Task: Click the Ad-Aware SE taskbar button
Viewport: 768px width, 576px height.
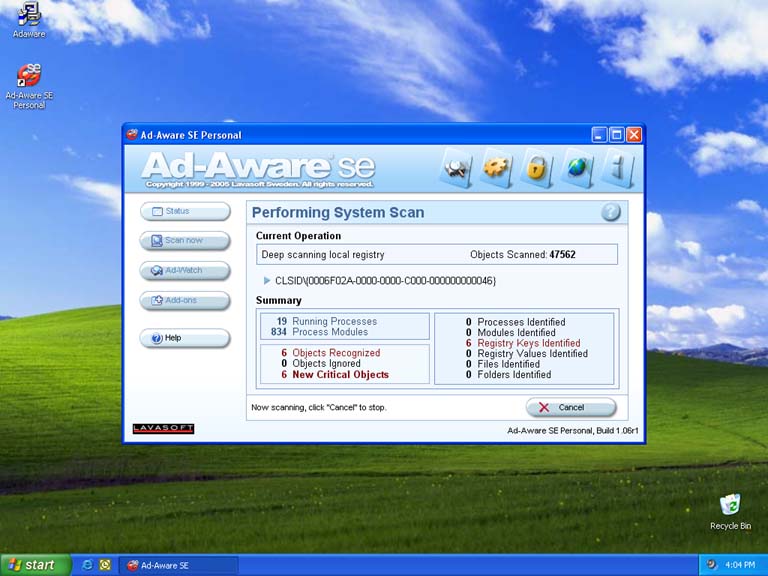Action: tap(178, 565)
